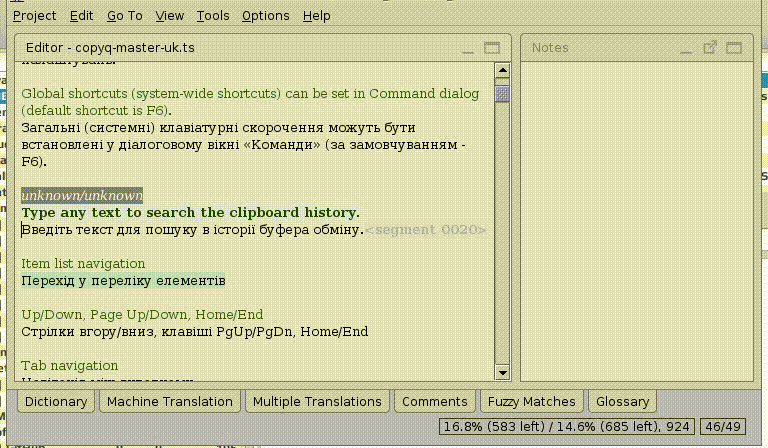This screenshot has width=768, height=448.
Task: Open the Tools menu
Action: (212, 16)
